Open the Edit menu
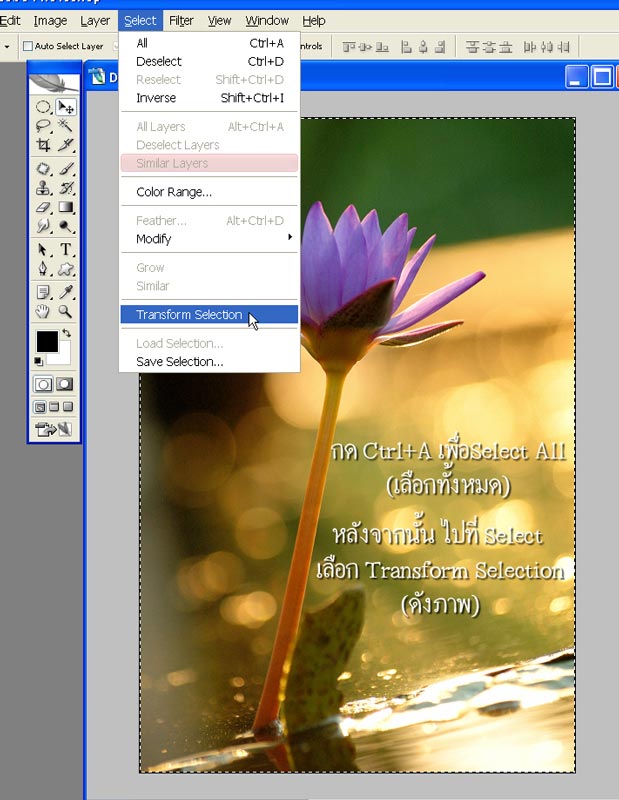 (x=10, y=21)
